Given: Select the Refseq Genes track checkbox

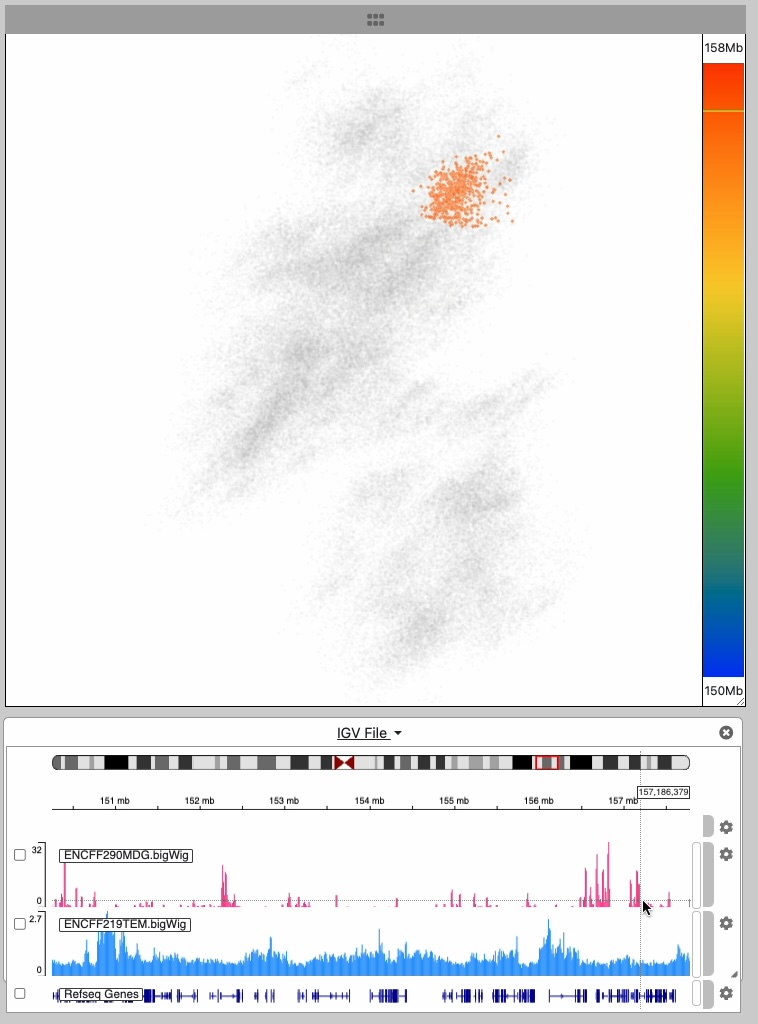Looking at the screenshot, I should tap(20, 994).
